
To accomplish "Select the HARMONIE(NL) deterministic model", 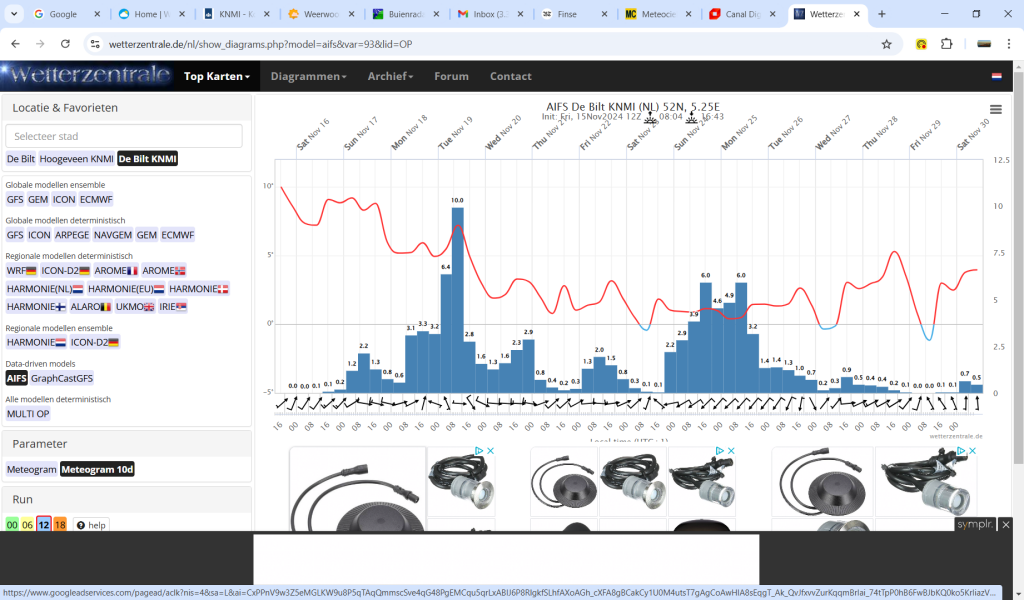I will click(x=44, y=289).
